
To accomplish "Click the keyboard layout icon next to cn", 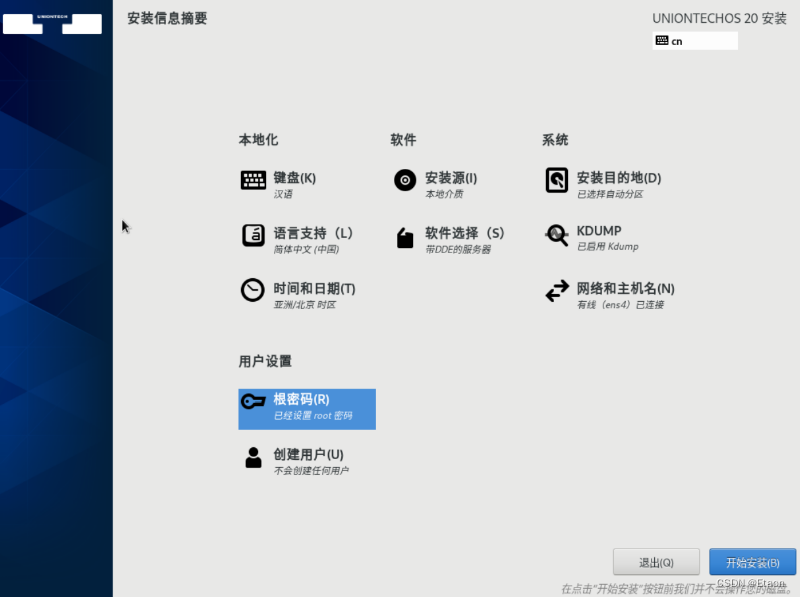I will point(662,40).
